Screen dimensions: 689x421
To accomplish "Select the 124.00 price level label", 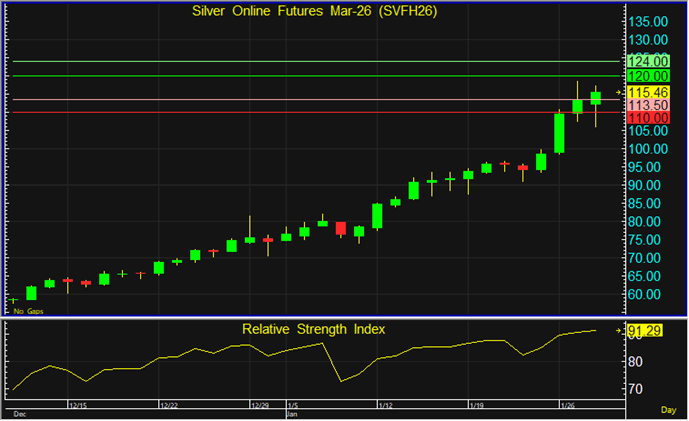I will (x=648, y=61).
